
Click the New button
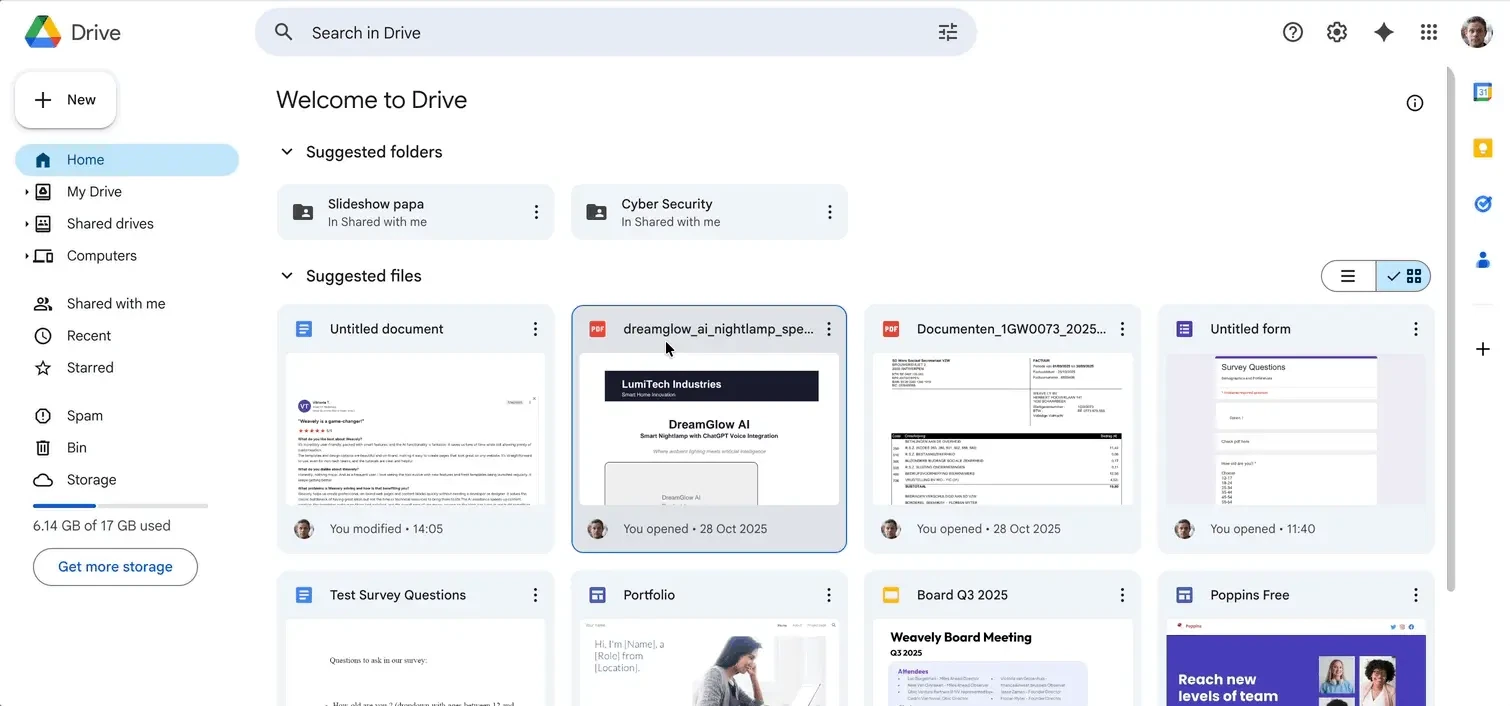tap(65, 99)
